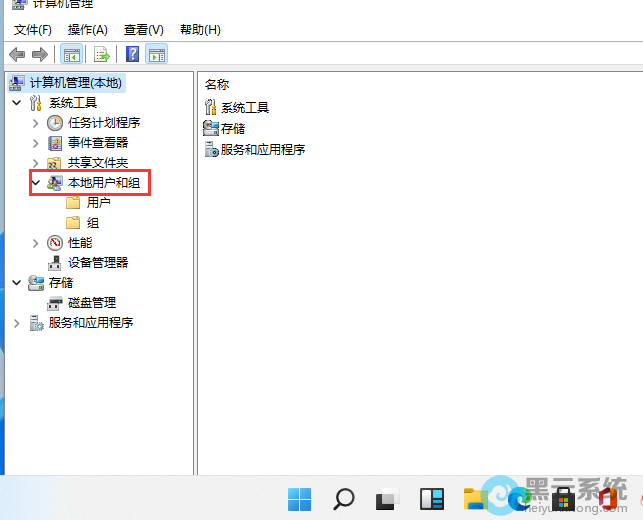Image resolution: width=643 pixels, height=520 pixels.
Task: Open the 查看(V) menu
Action: 144,30
